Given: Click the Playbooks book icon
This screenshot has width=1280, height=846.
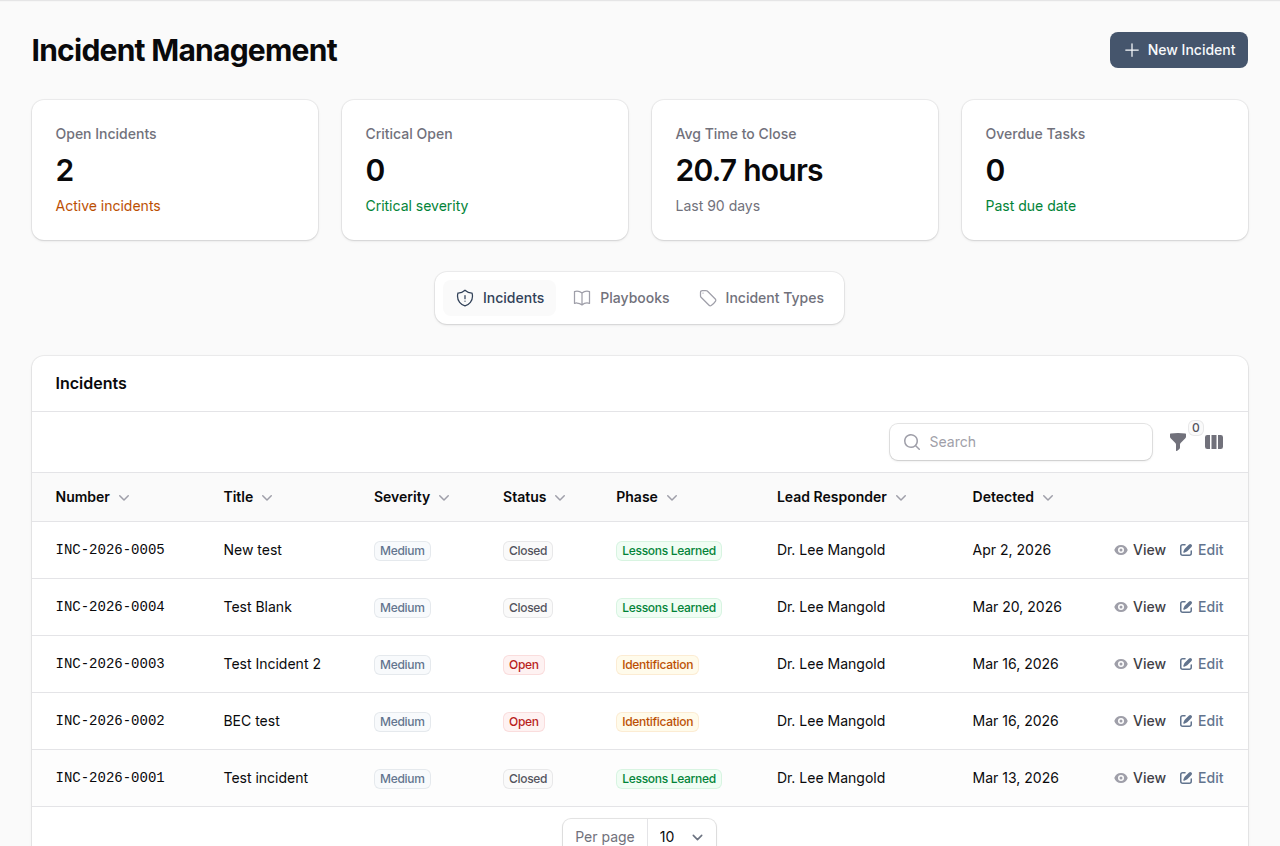Looking at the screenshot, I should click(582, 297).
